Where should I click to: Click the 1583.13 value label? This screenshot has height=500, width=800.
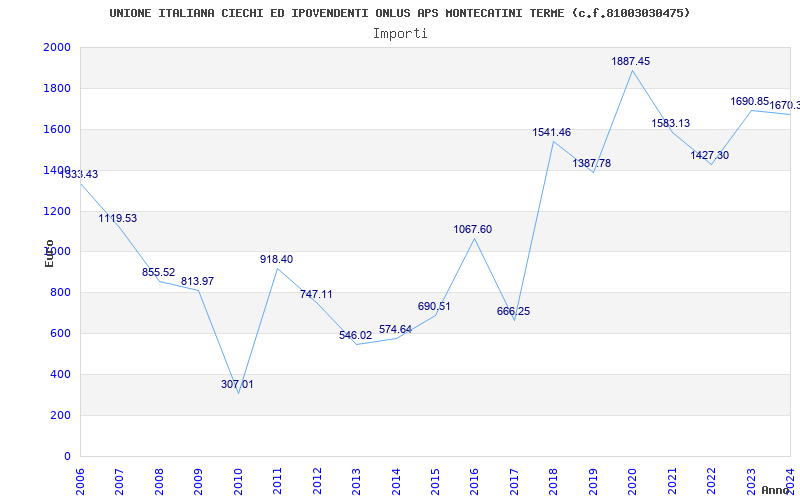point(671,123)
